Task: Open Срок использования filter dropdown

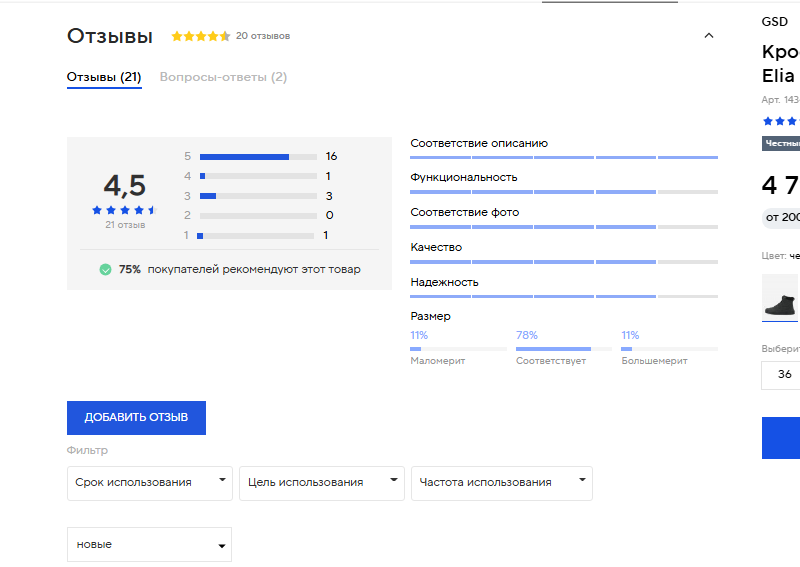Action: click(x=149, y=482)
